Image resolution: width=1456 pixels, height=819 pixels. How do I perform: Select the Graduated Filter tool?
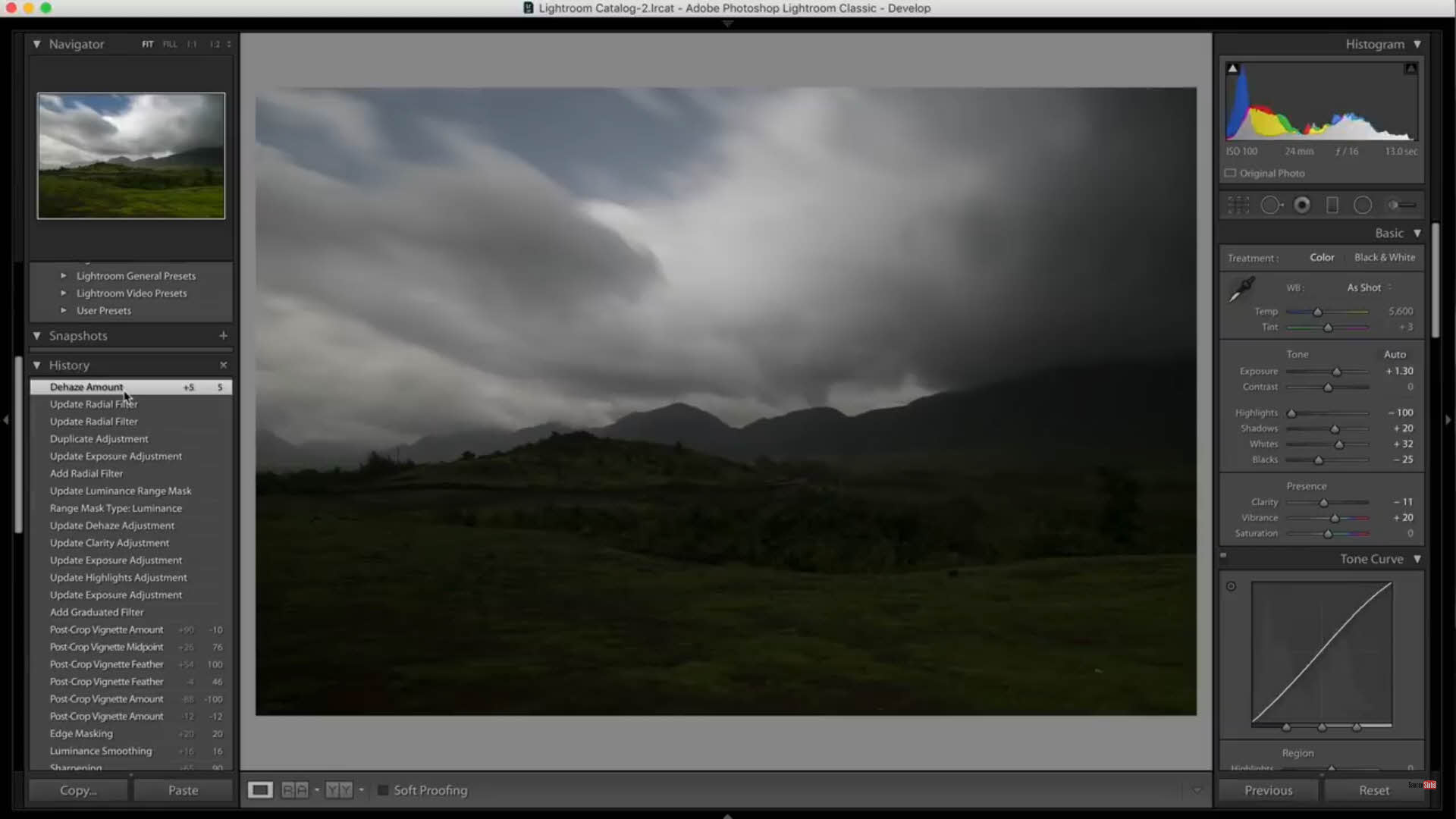click(x=1332, y=205)
